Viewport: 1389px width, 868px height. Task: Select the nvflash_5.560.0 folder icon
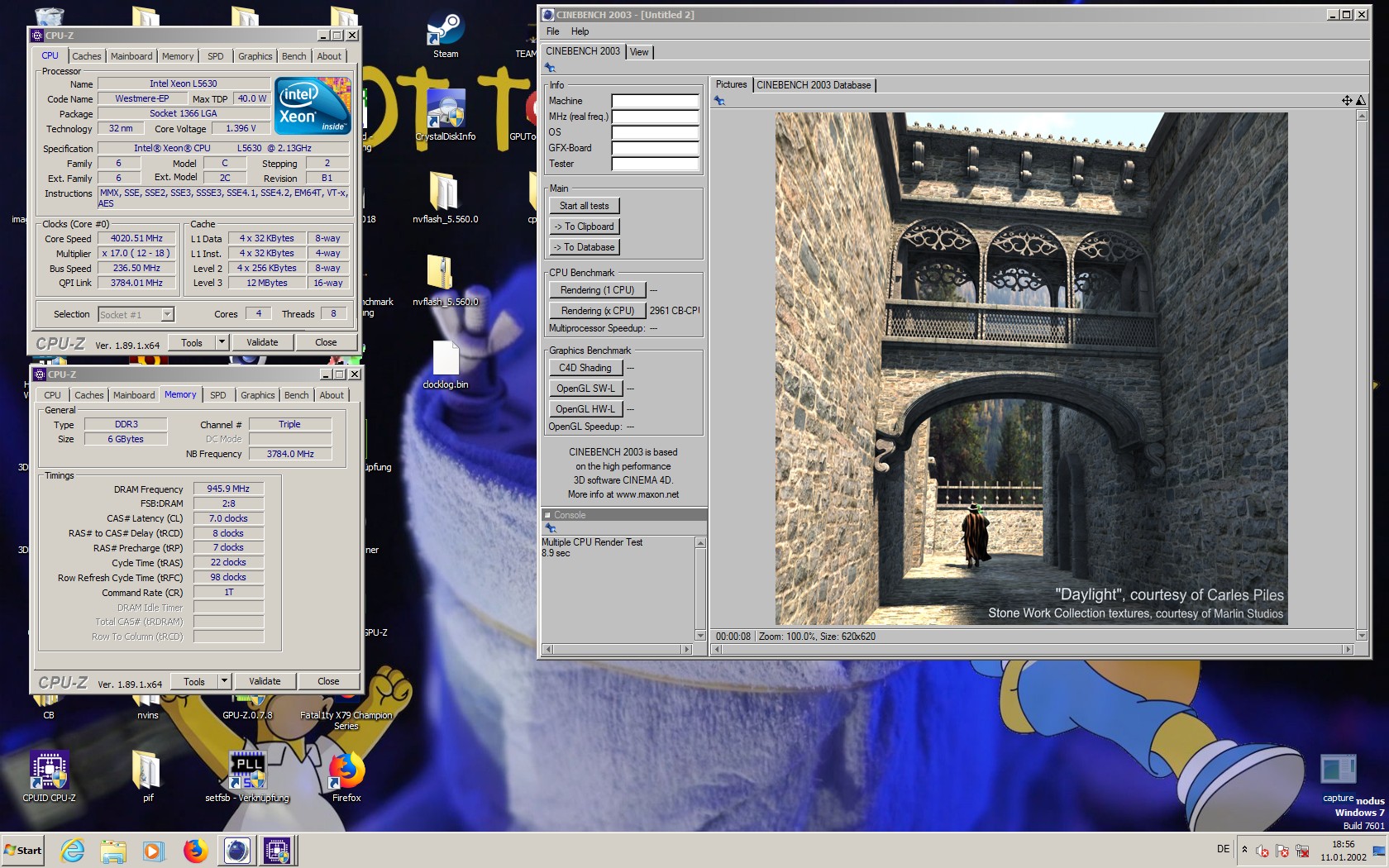click(x=445, y=198)
